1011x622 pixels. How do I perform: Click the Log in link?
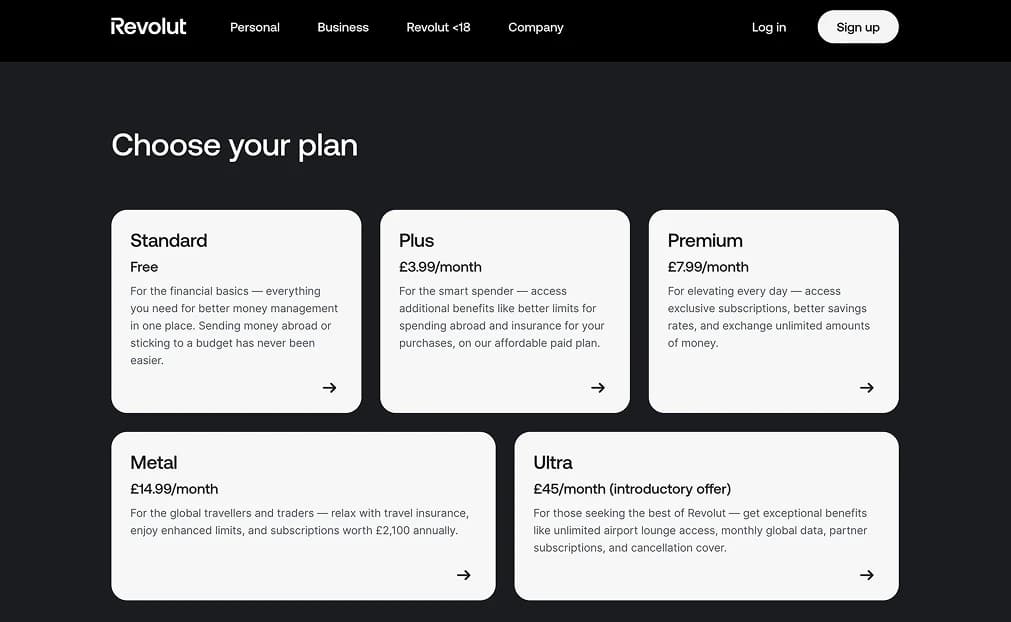[x=769, y=27]
